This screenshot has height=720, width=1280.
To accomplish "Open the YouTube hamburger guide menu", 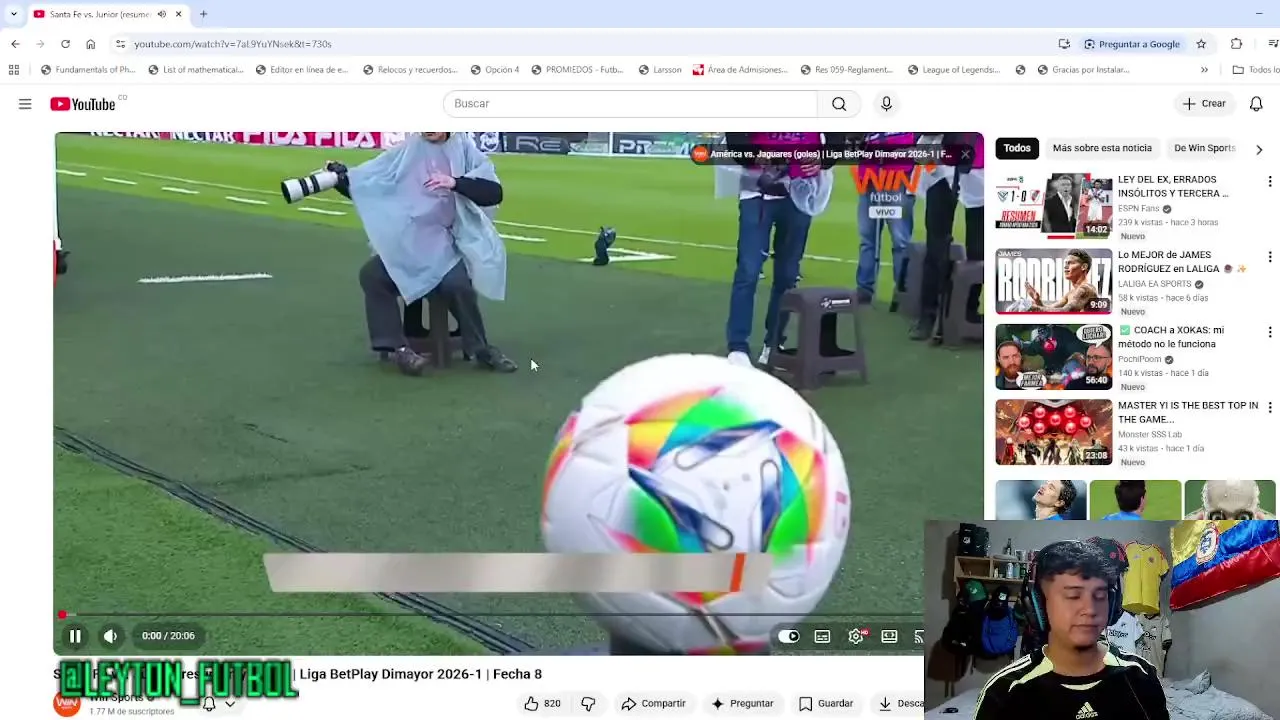I will point(25,104).
